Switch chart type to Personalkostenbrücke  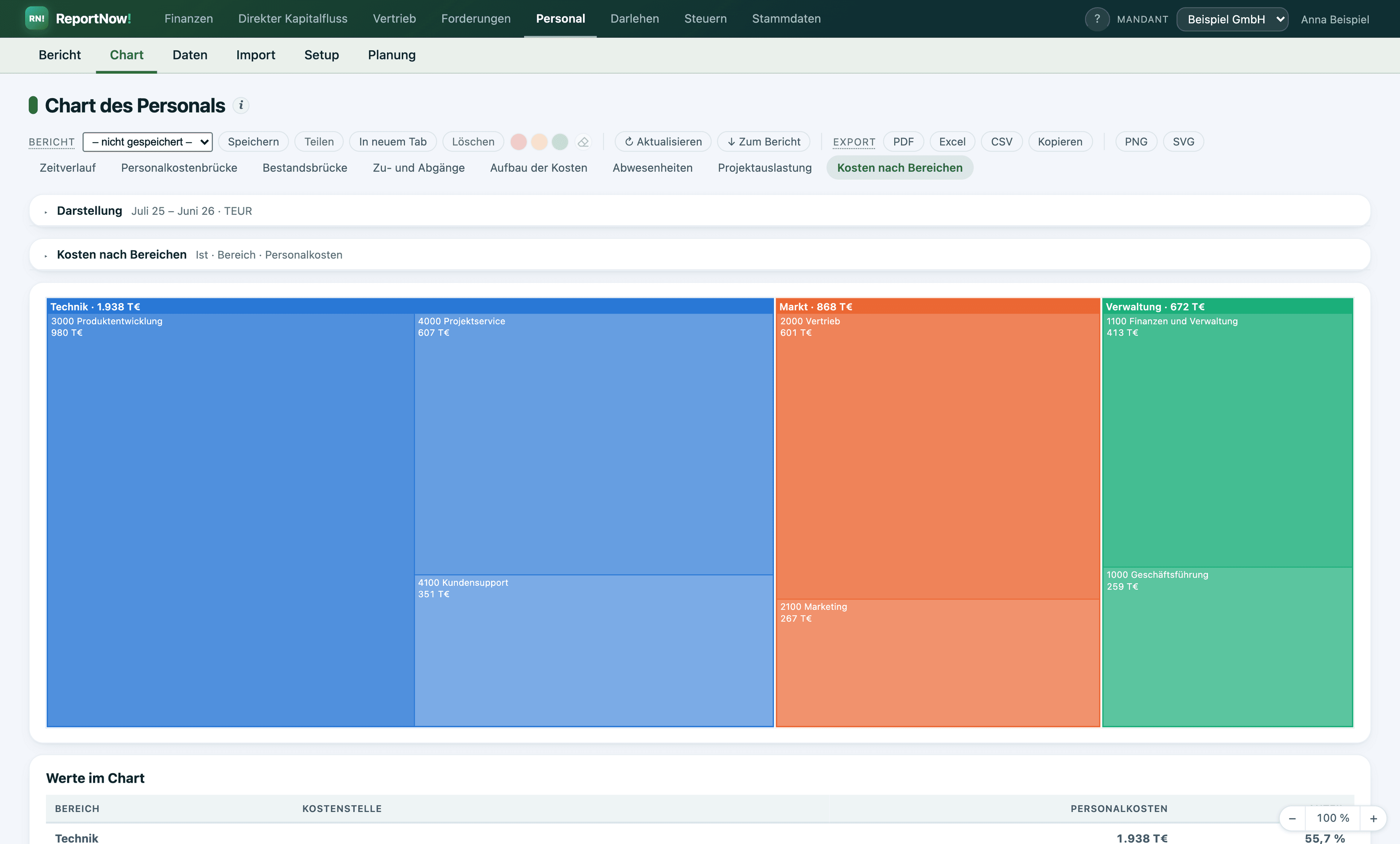point(179,168)
